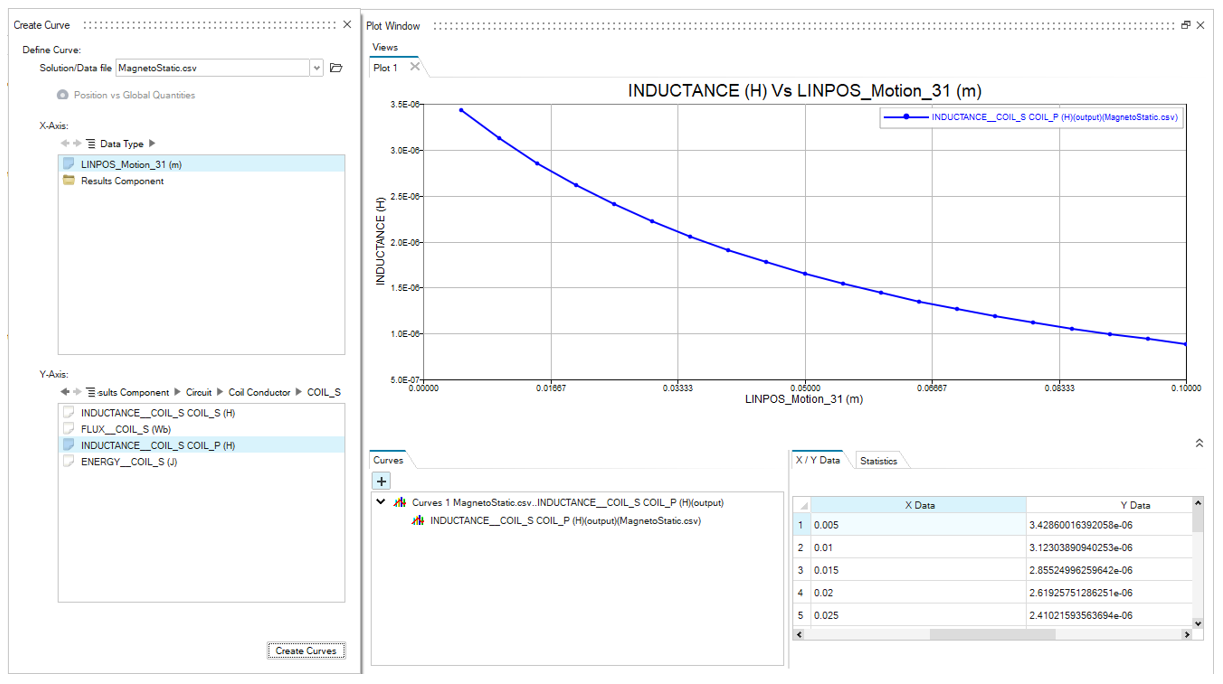Click the ENERGY__COIL_S file icon
The height and width of the screenshot is (684, 1223).
(x=68, y=462)
